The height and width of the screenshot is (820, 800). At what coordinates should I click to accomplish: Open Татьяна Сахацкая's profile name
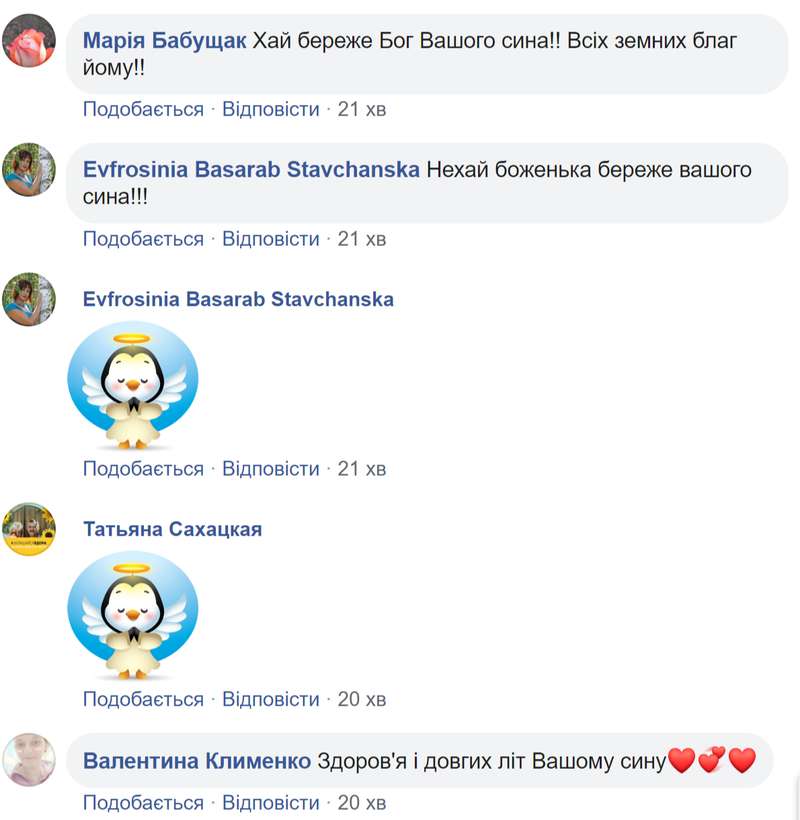(173, 529)
